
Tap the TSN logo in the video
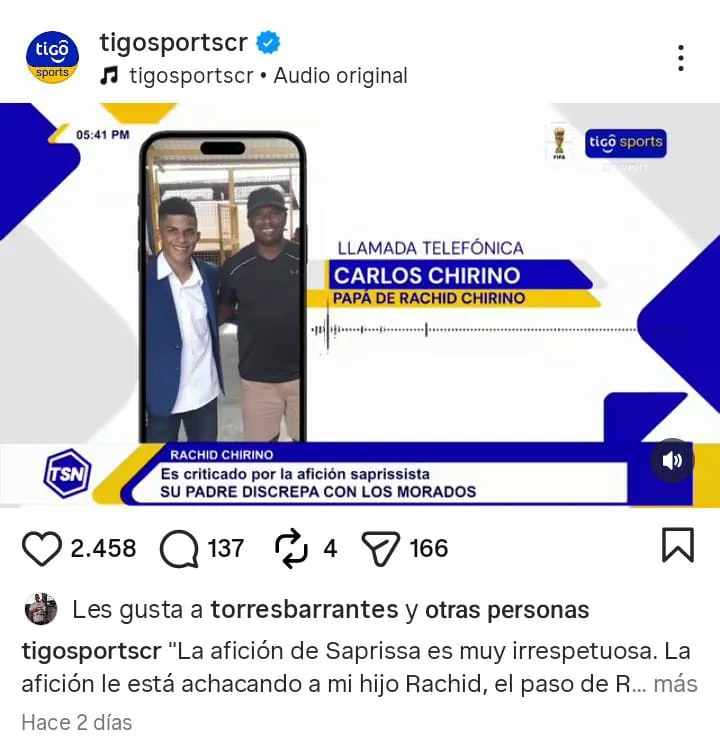point(68,473)
